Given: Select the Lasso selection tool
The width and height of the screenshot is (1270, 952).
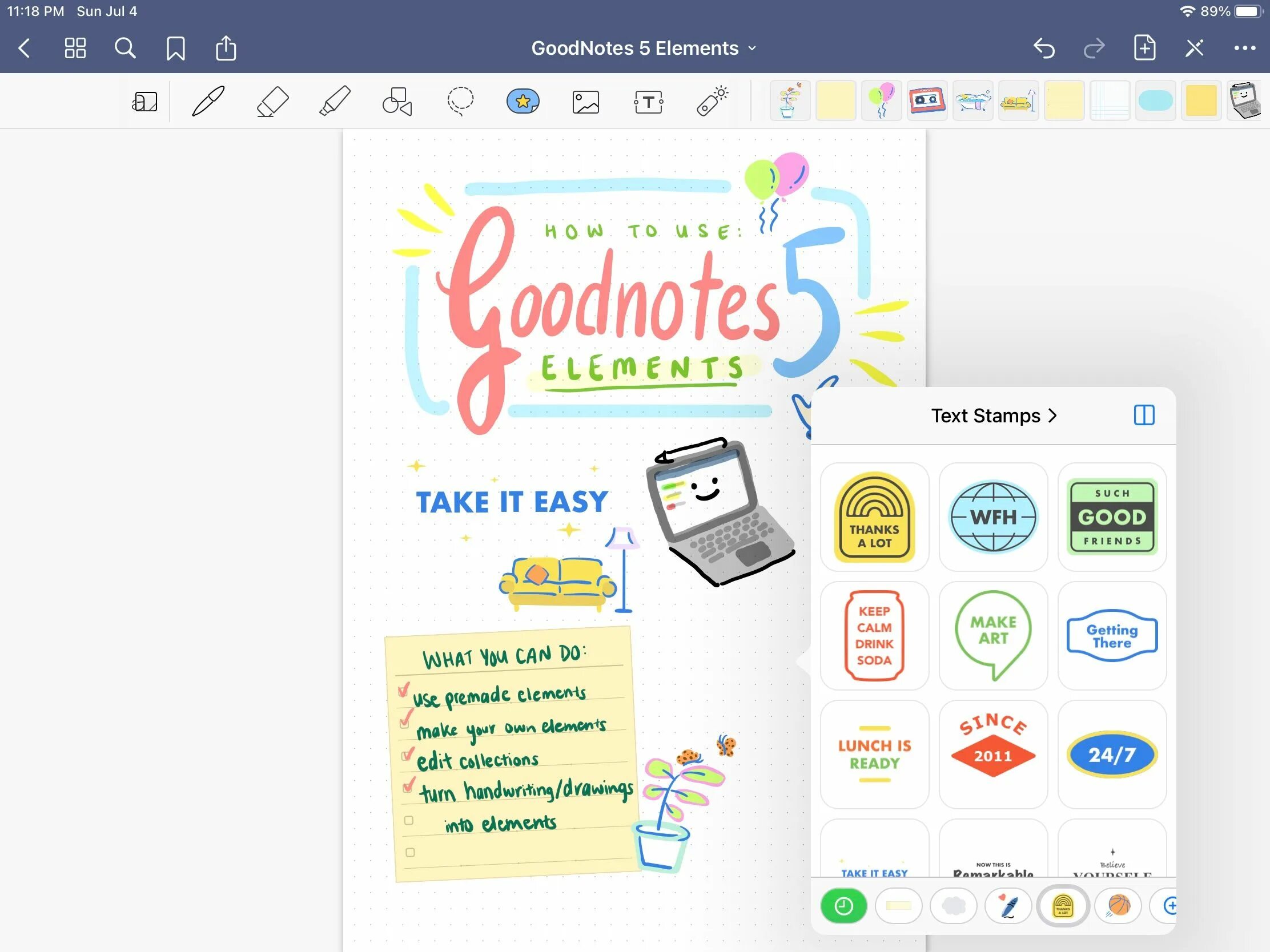Looking at the screenshot, I should (x=460, y=100).
